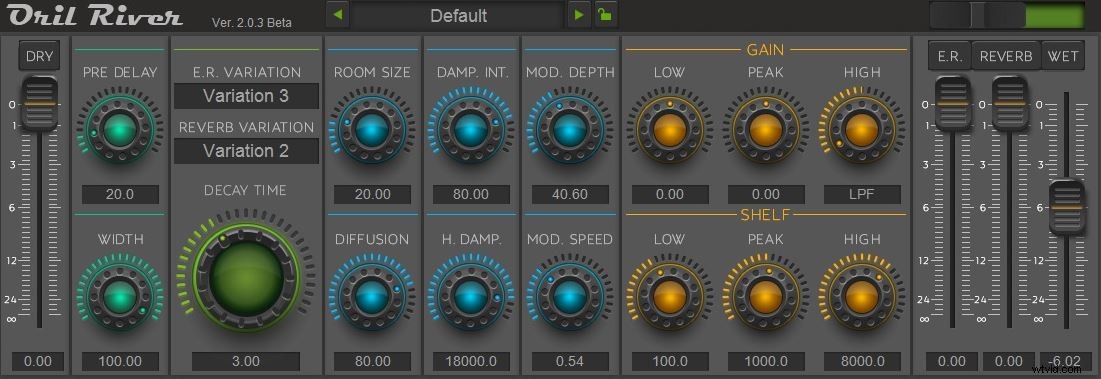Click the Shelf Low value field 100.0
The width and height of the screenshot is (1101, 379).
(670, 361)
